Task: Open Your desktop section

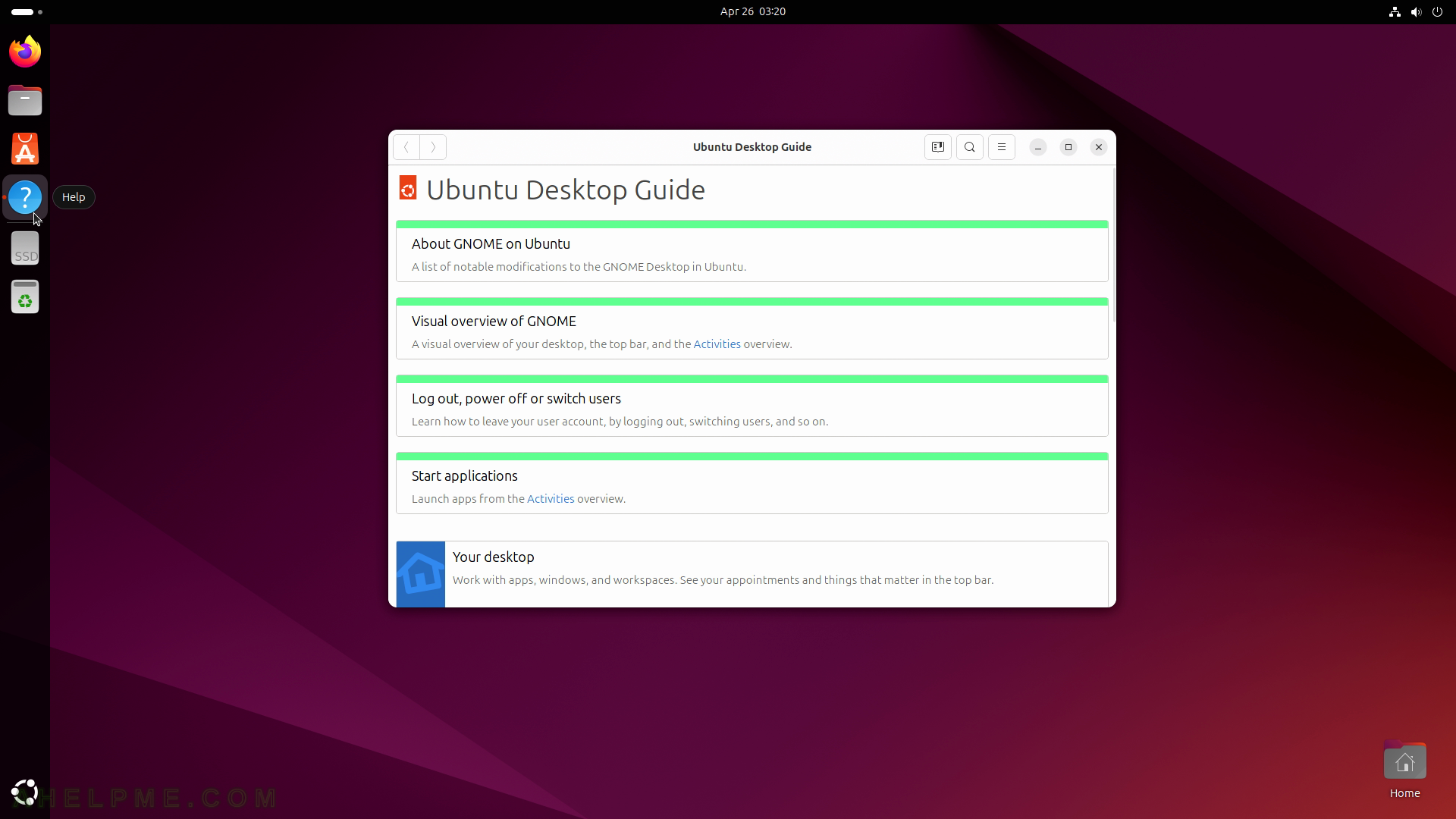Action: pyautogui.click(x=752, y=574)
